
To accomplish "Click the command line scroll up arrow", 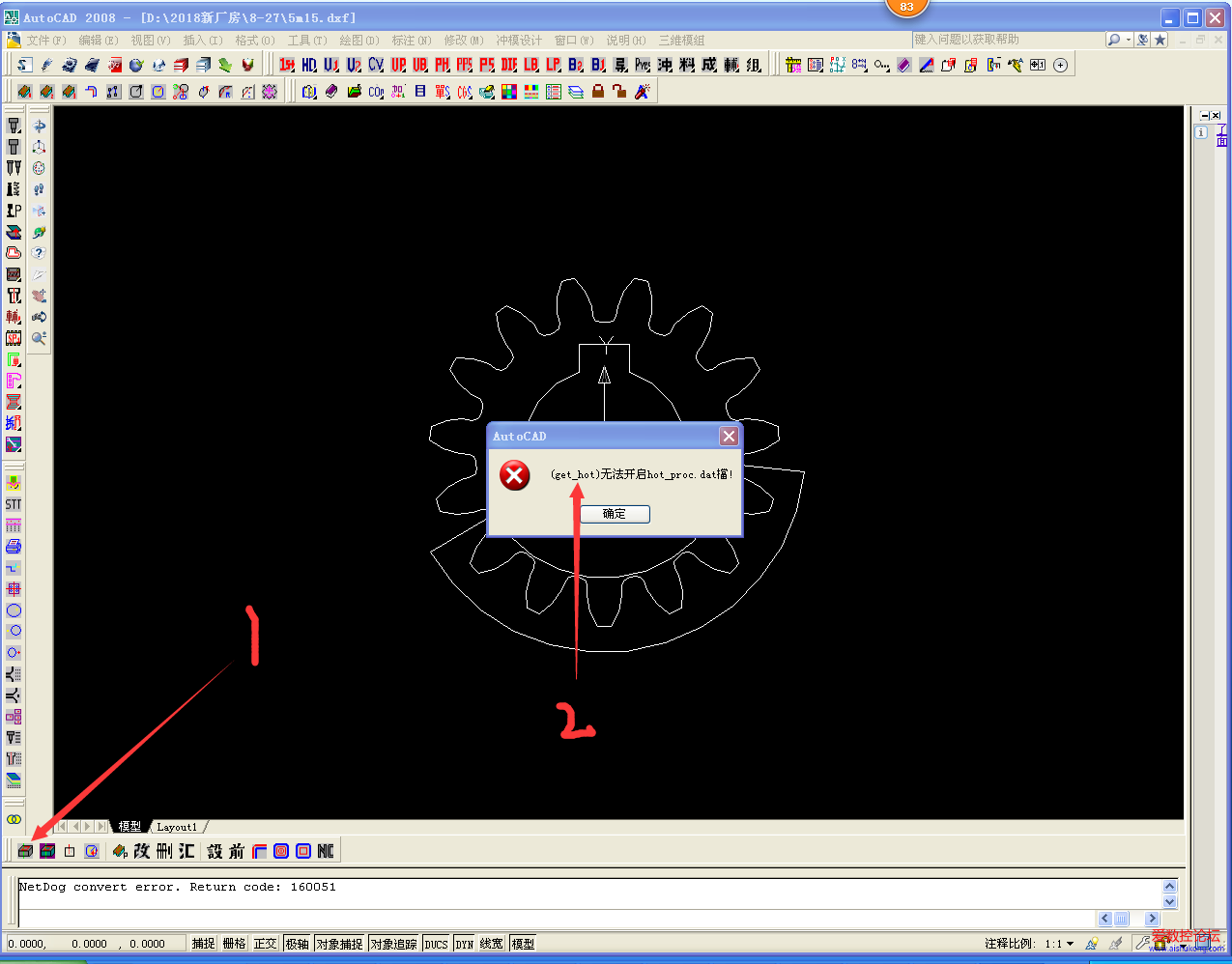I will [x=1170, y=886].
